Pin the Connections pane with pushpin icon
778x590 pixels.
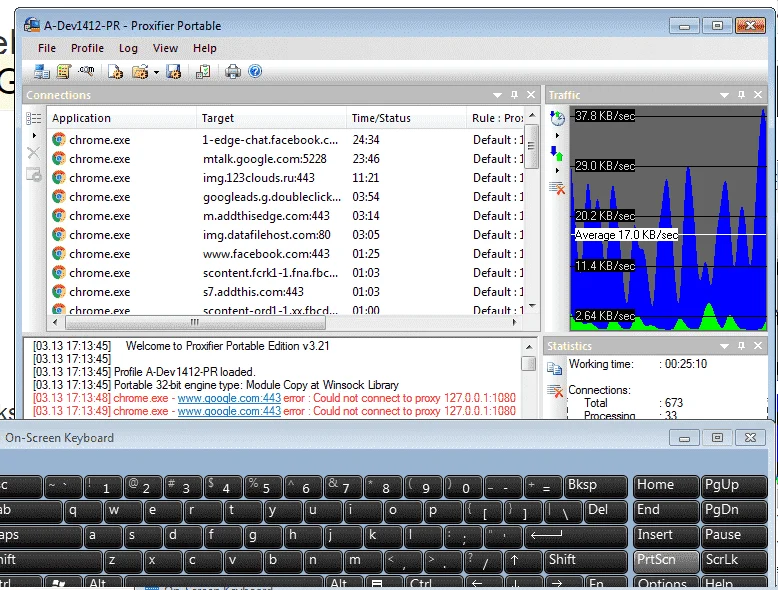tap(515, 95)
